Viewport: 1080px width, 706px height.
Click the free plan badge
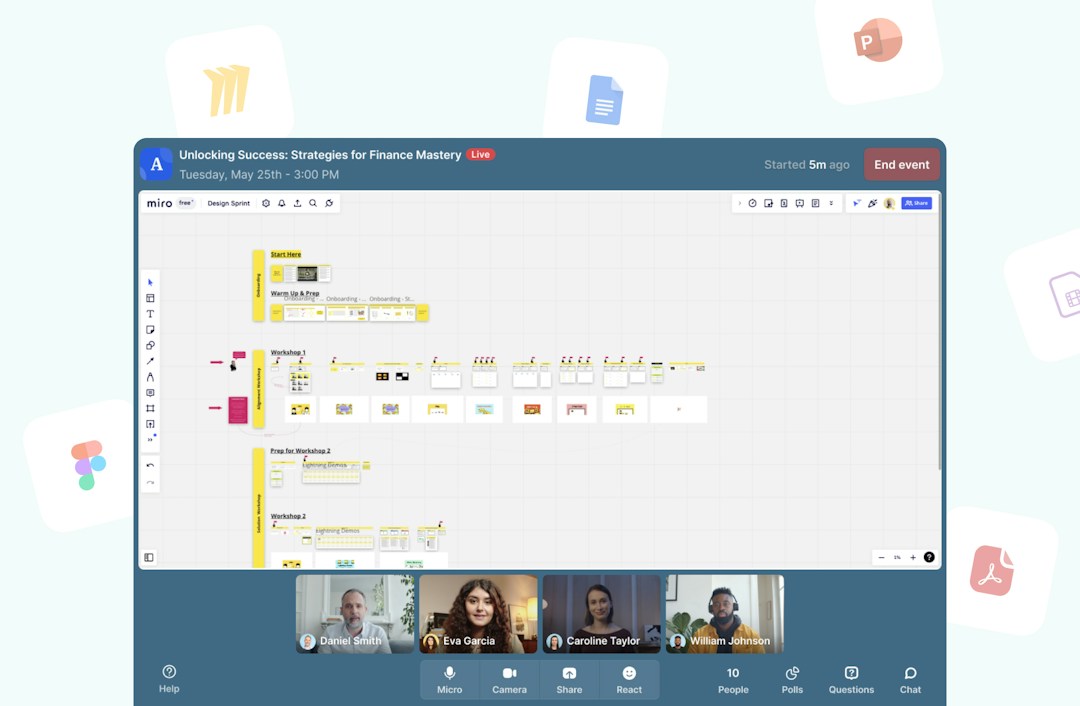(186, 203)
